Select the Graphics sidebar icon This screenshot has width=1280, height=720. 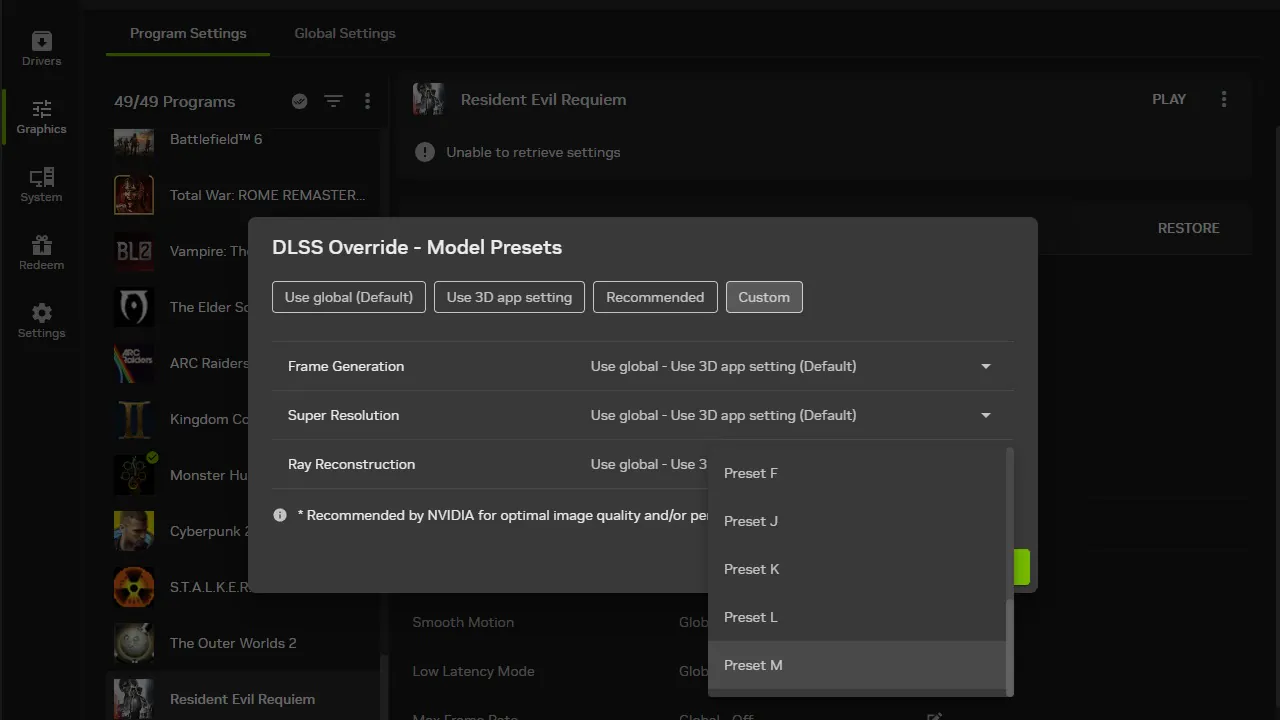(41, 117)
